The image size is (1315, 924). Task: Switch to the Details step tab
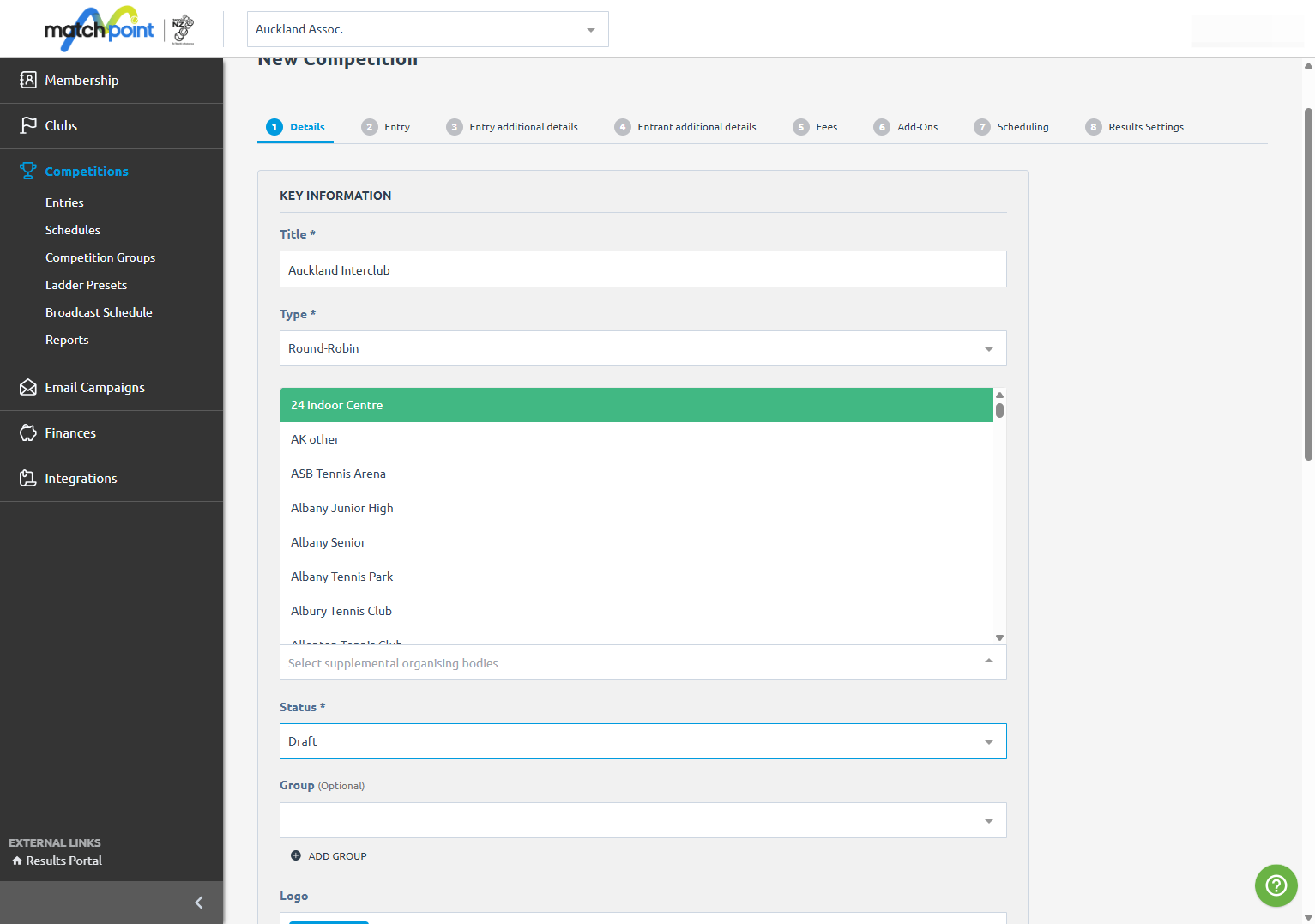tap(295, 127)
